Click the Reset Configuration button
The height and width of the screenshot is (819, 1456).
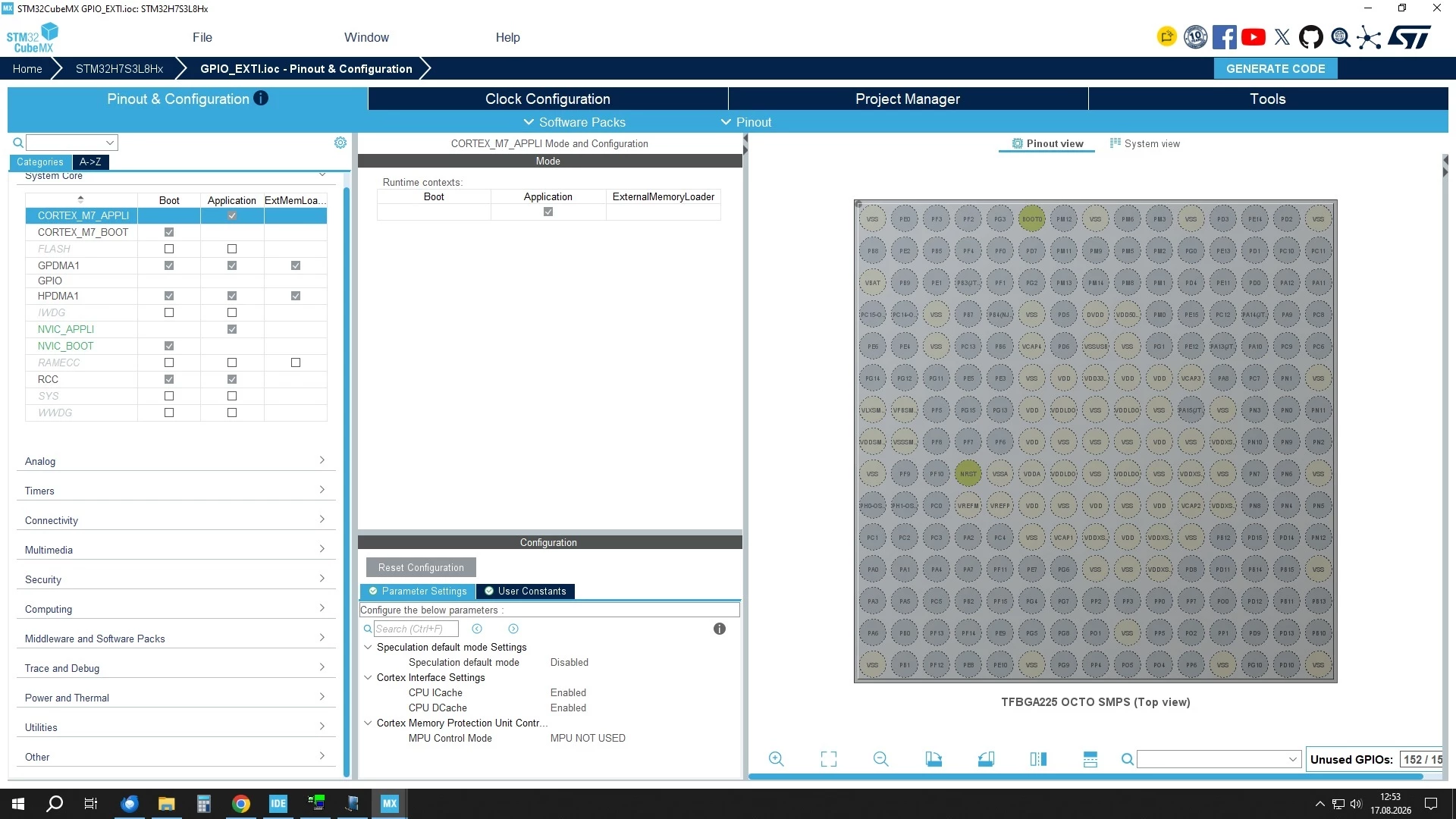pyautogui.click(x=421, y=567)
